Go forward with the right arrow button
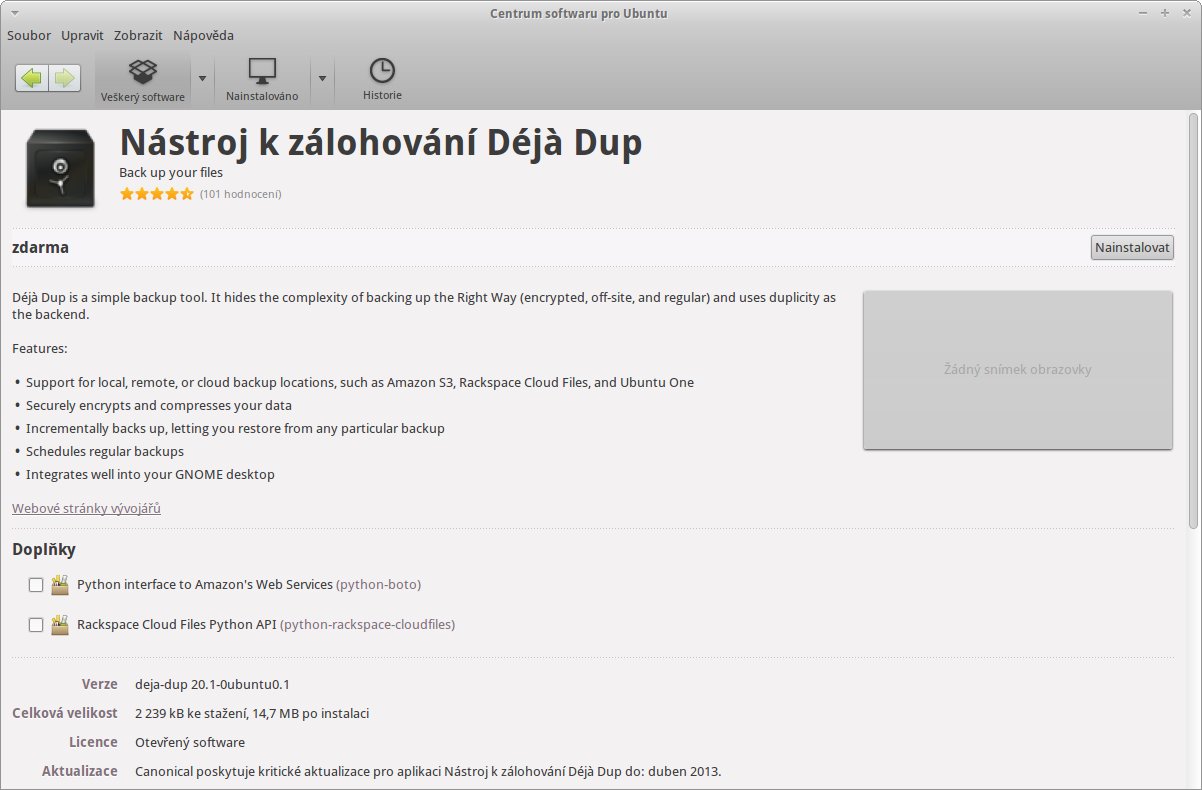The image size is (1202, 790). (x=65, y=78)
